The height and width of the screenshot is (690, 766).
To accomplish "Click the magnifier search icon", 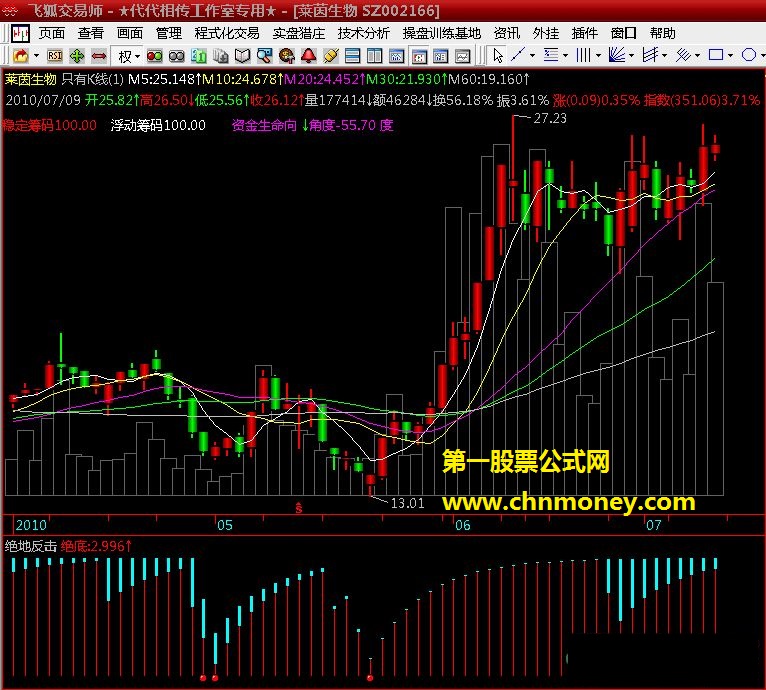I will tap(264, 56).
